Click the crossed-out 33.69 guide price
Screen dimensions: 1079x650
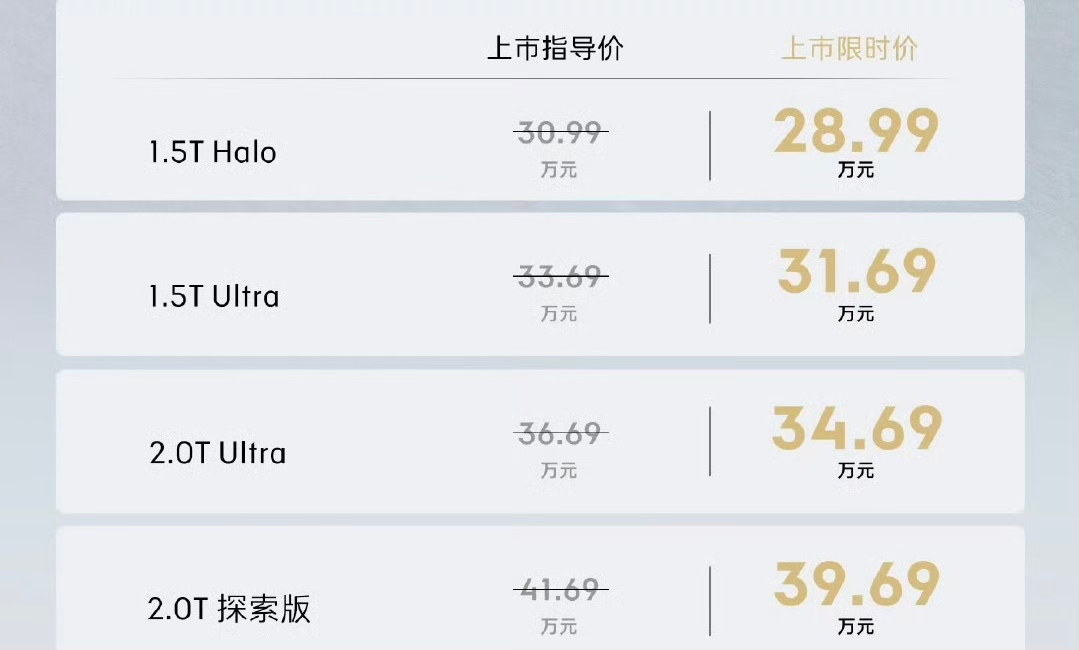pos(560,277)
